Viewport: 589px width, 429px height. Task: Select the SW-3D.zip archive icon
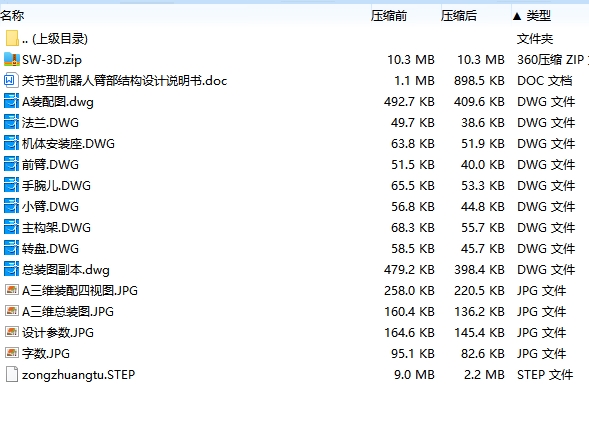(x=12, y=59)
